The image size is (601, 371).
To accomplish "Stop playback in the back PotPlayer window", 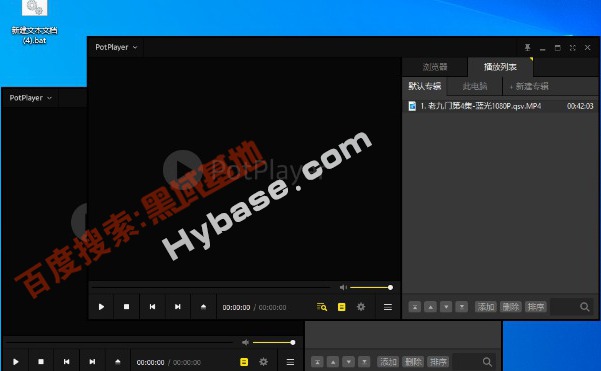I will click(41, 361).
